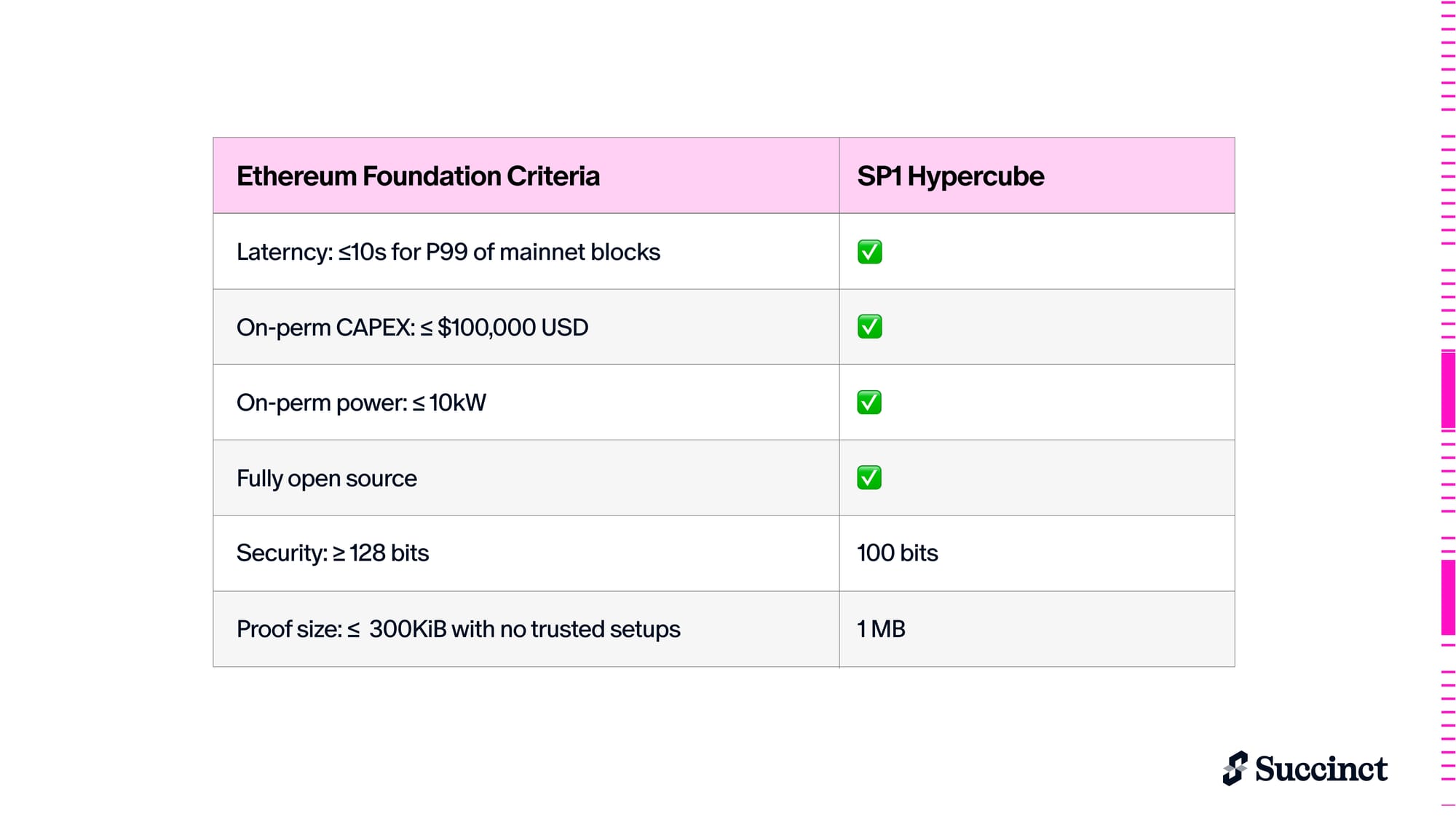Click the lower thick pink bar on right edge
Screen dimensions: 1456x819
pos(1448,597)
